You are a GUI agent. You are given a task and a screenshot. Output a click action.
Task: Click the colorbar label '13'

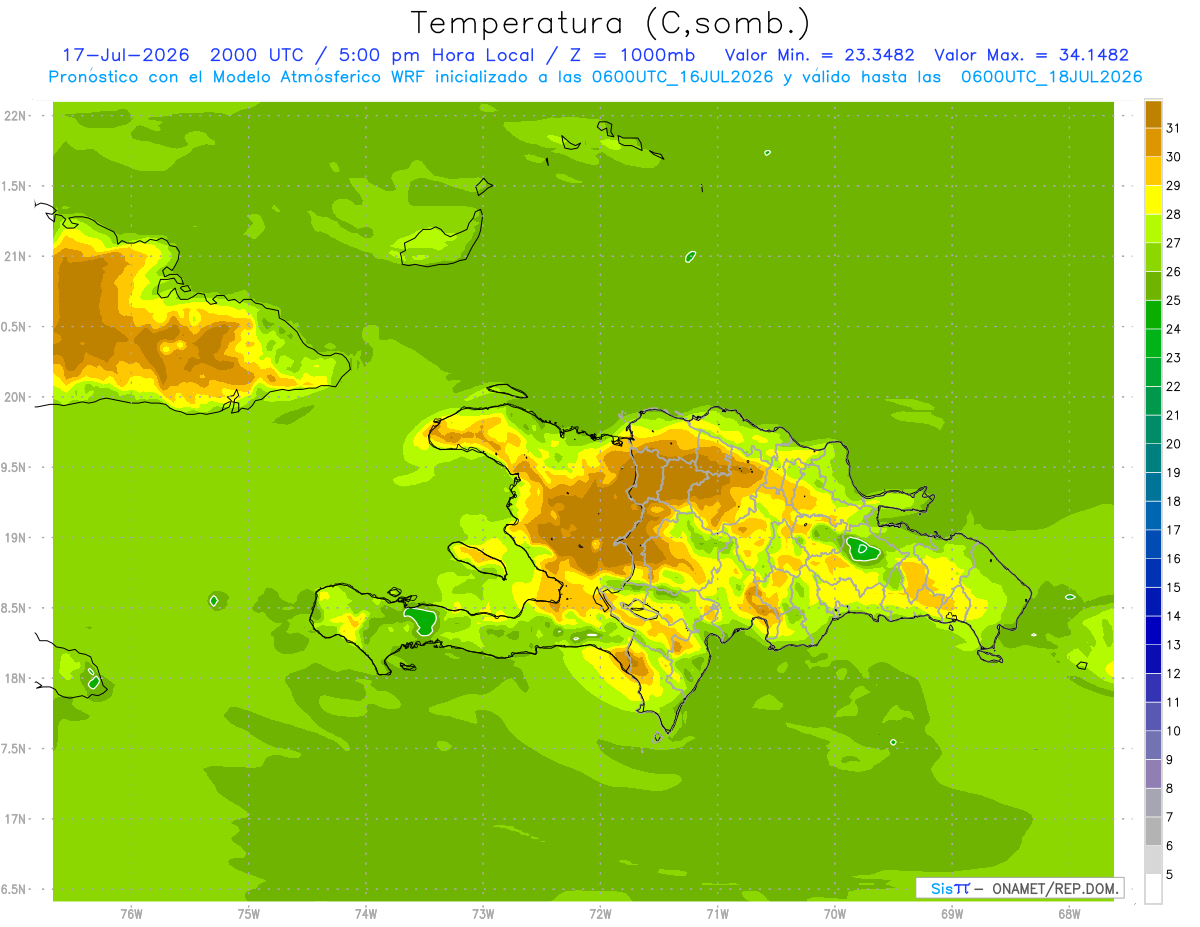[x=1173, y=645]
